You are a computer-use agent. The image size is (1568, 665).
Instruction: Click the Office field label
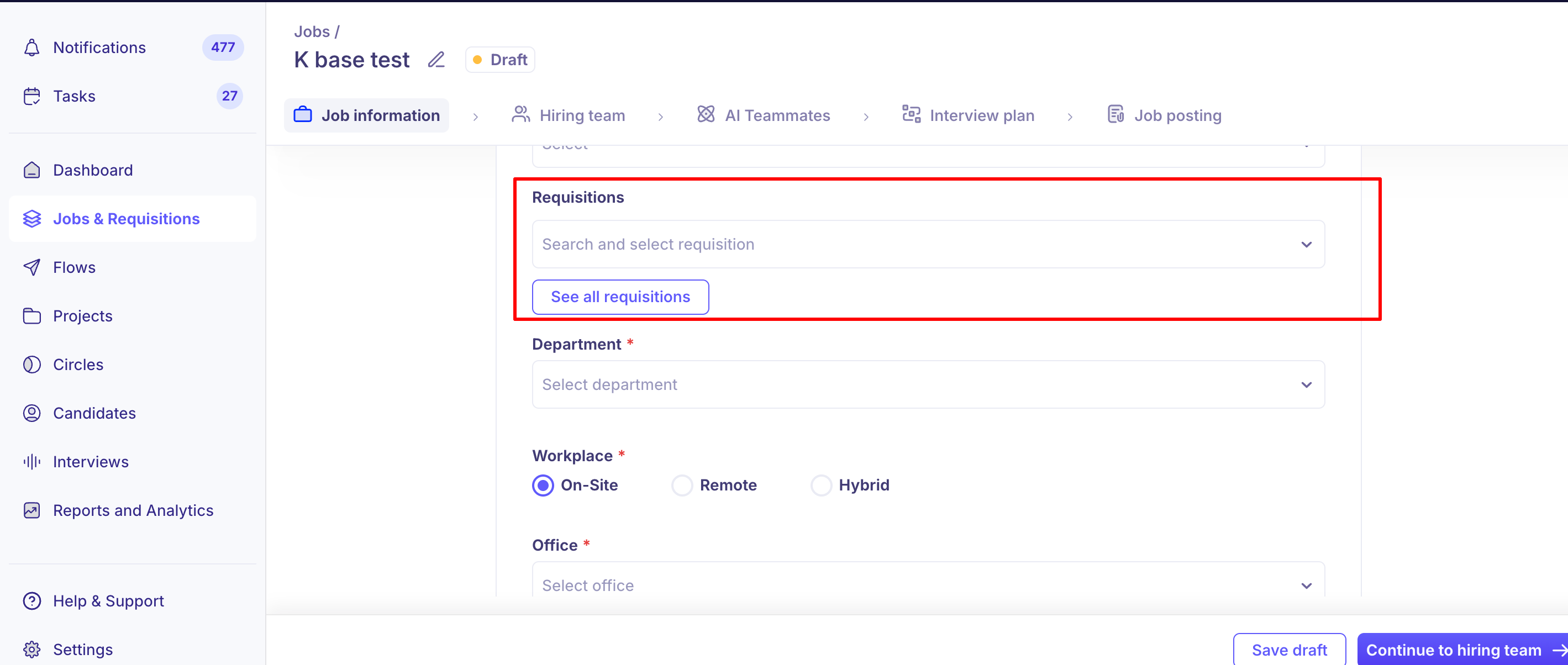[555, 545]
